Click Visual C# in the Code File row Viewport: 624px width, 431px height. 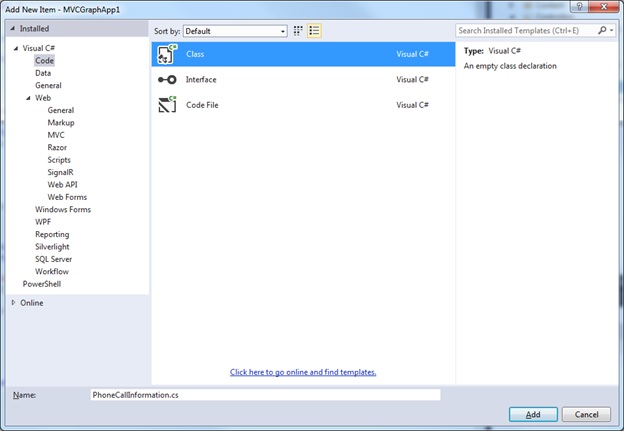click(x=412, y=105)
